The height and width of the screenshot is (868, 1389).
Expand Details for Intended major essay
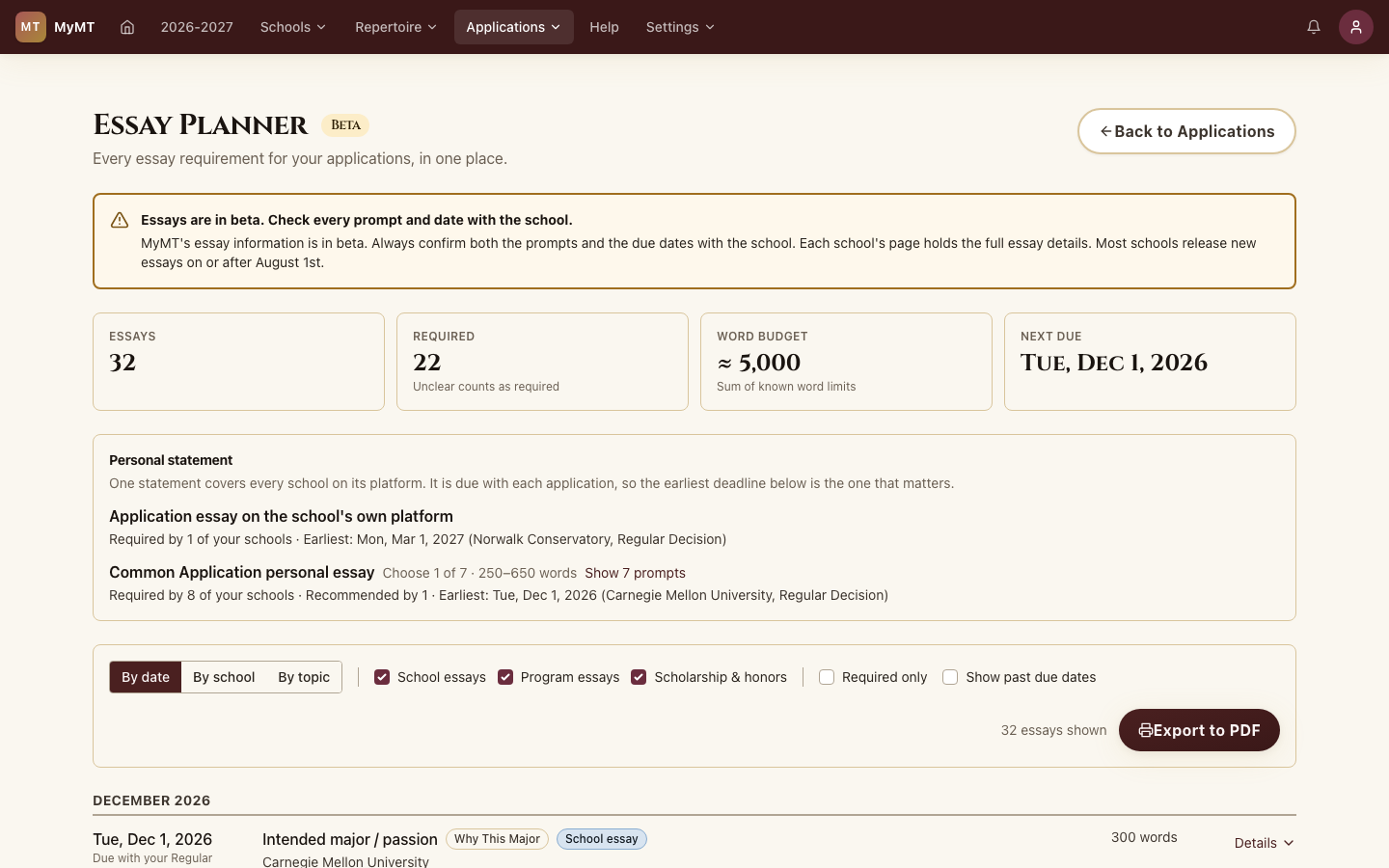pyautogui.click(x=1264, y=843)
